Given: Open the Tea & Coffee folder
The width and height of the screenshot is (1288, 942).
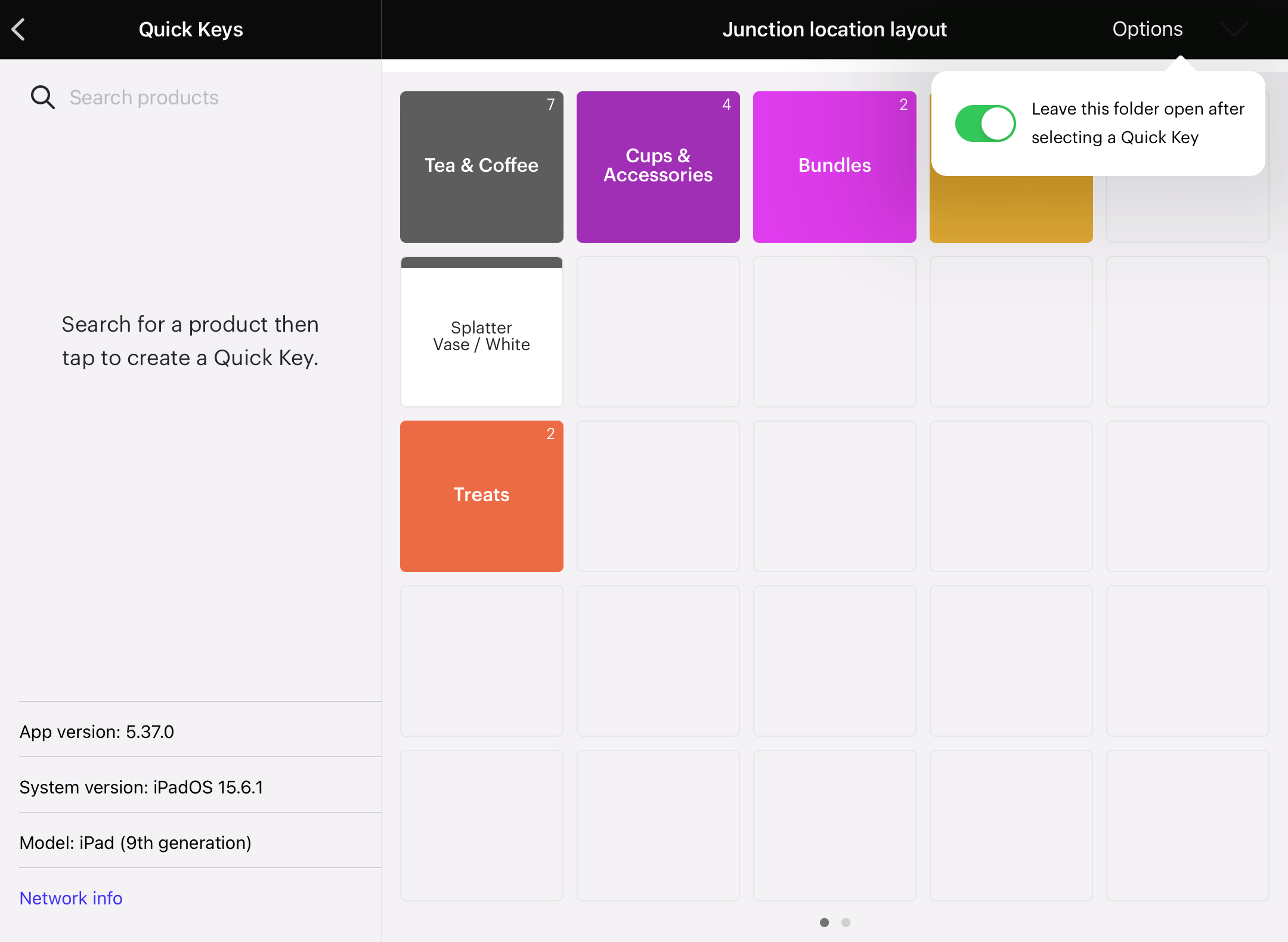Looking at the screenshot, I should [481, 166].
